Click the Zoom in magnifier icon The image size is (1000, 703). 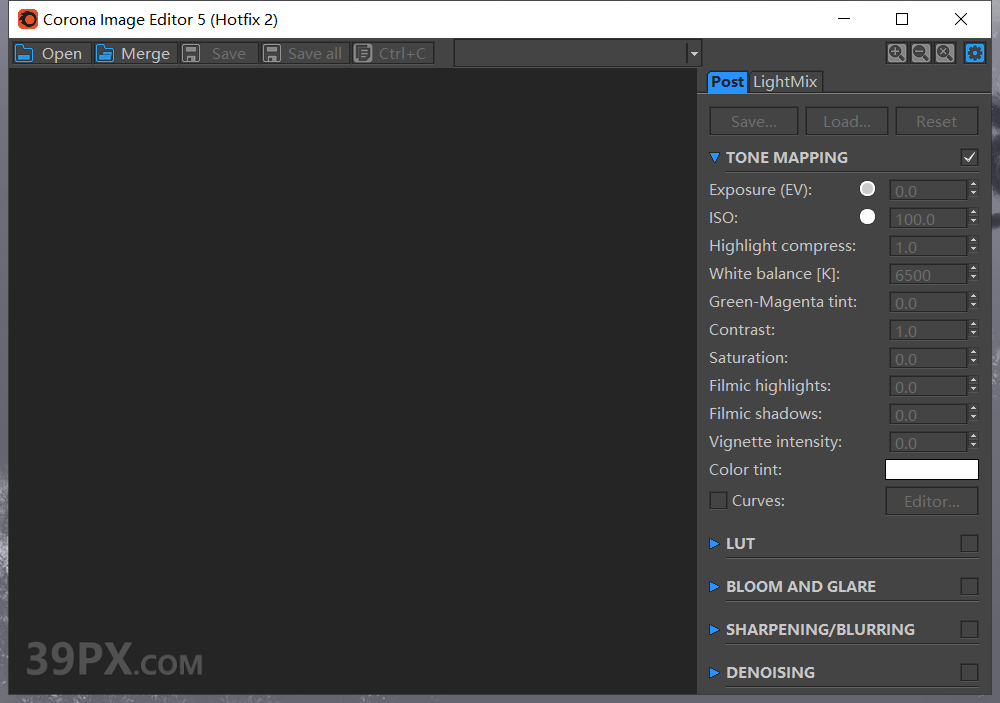coord(896,52)
